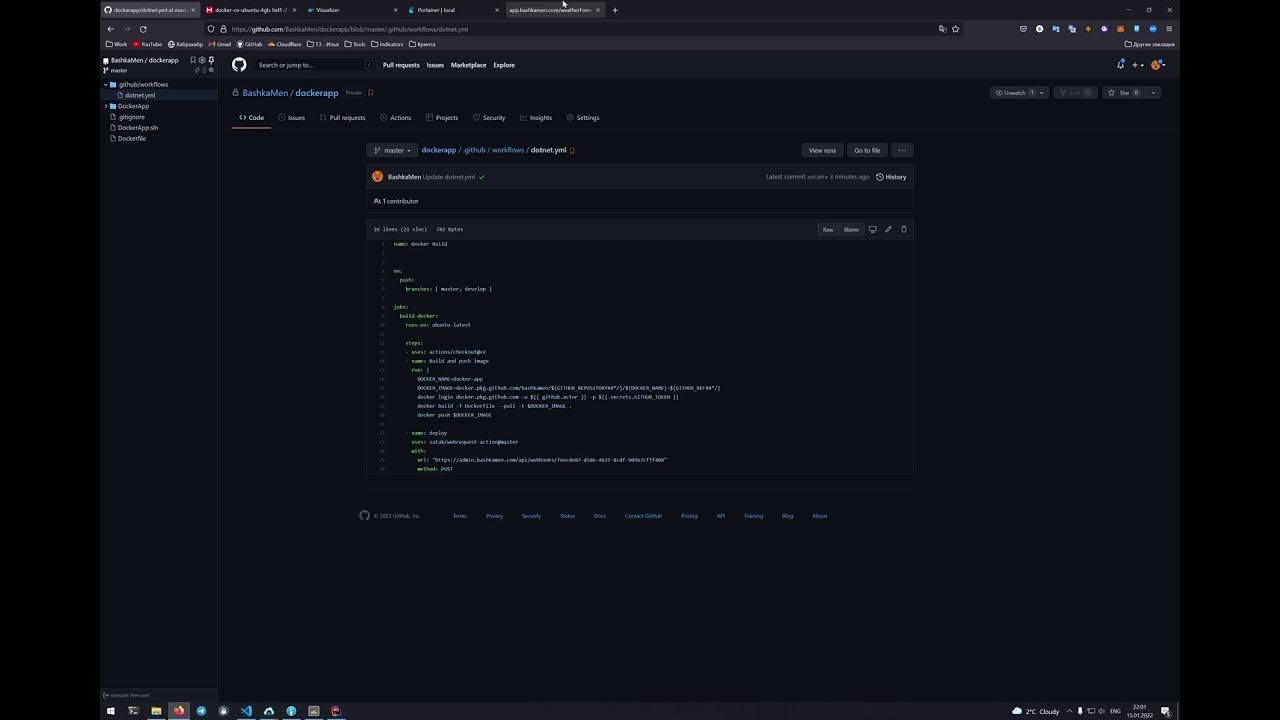Switch to the Pull requests repository tab
Screen dimensions: 1280x720
coord(342,118)
